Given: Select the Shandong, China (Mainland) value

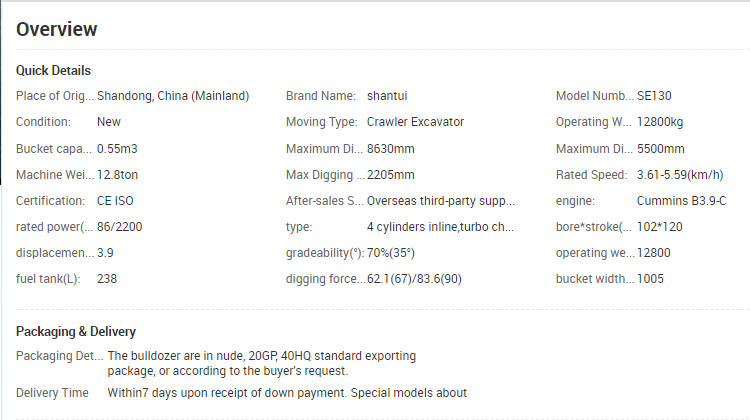Looking at the screenshot, I should tap(173, 96).
